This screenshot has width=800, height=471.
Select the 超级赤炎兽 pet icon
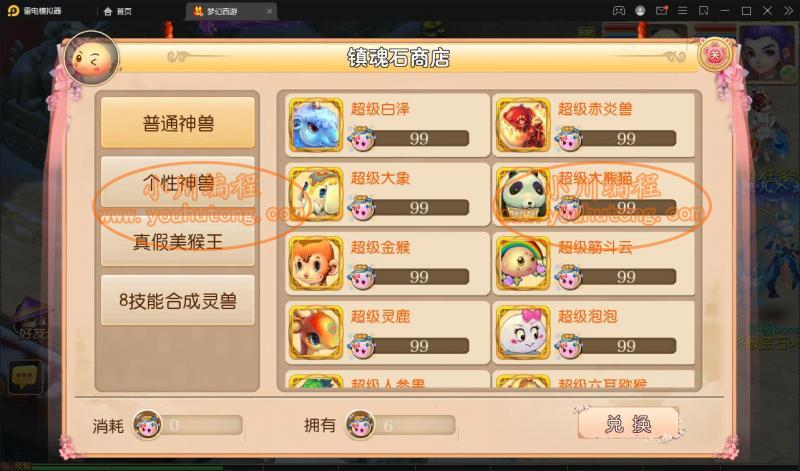(523, 125)
